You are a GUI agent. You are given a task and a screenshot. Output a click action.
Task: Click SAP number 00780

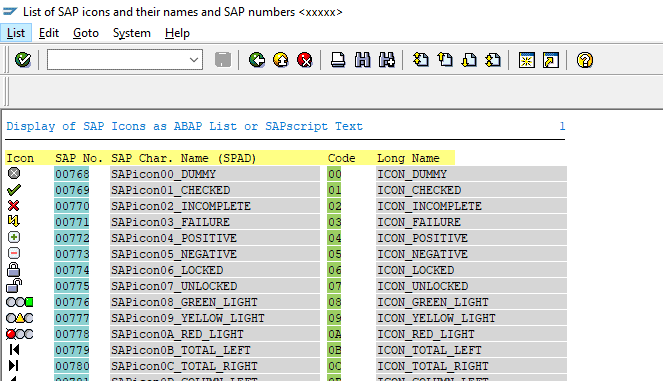[72, 366]
